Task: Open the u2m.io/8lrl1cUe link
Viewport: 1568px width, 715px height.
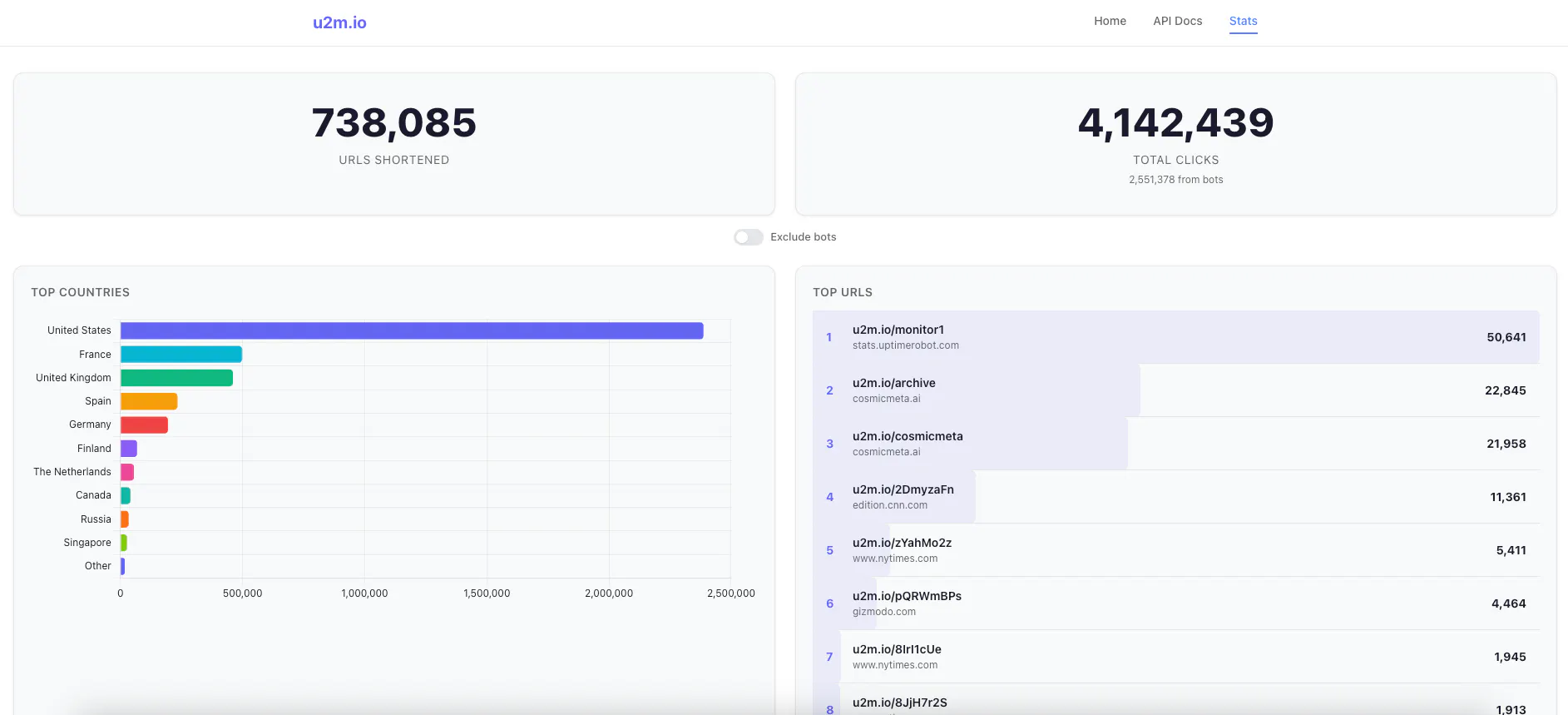Action: (897, 649)
